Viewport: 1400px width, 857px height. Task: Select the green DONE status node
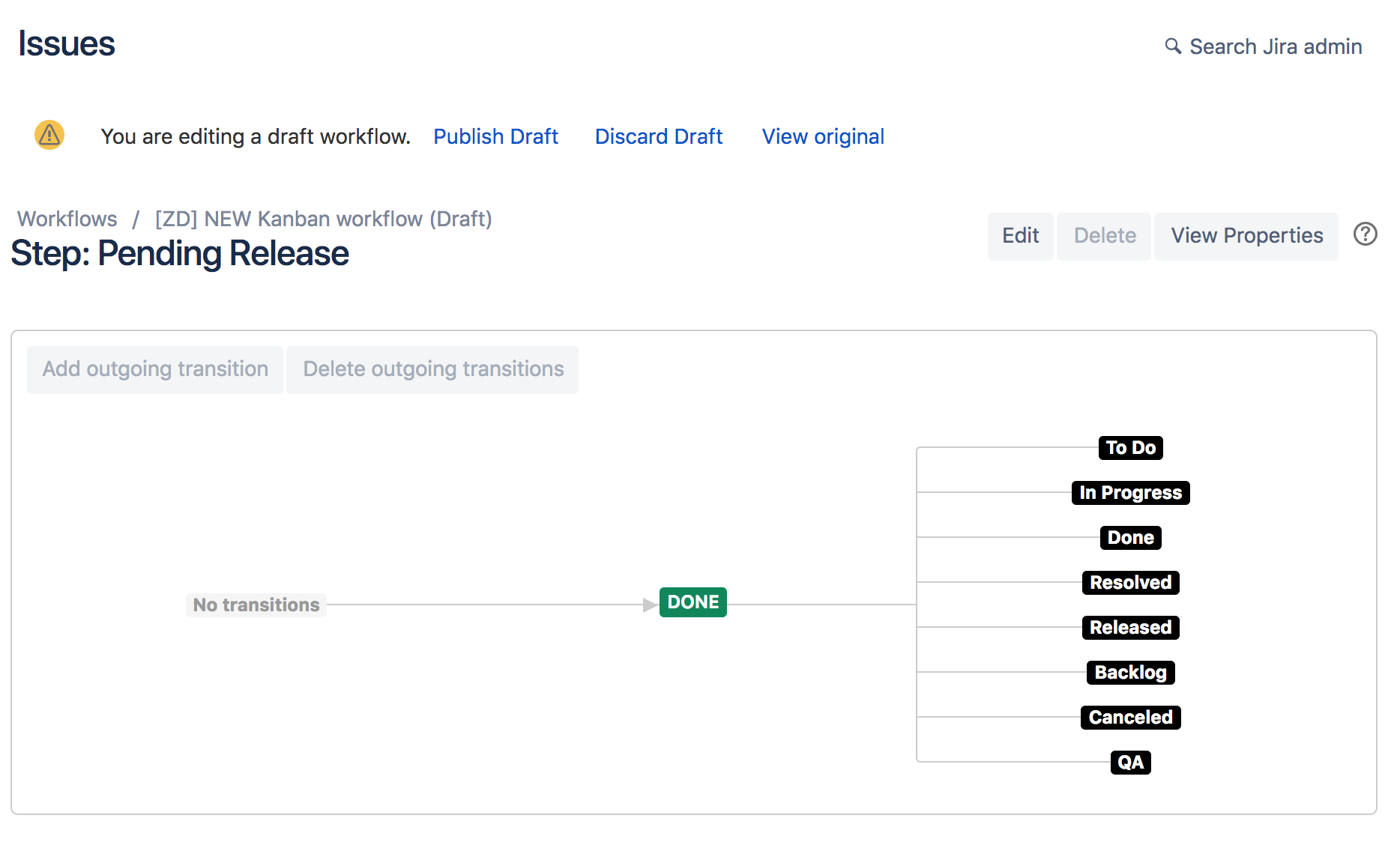click(693, 602)
